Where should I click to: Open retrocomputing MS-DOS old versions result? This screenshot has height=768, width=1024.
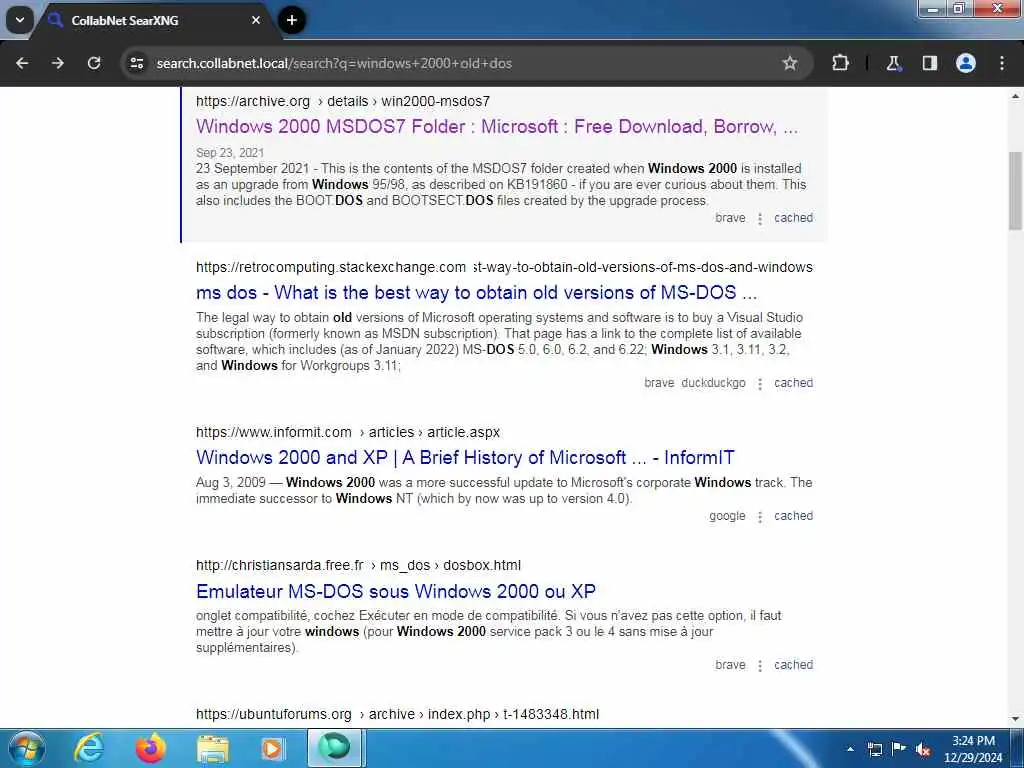pos(476,293)
